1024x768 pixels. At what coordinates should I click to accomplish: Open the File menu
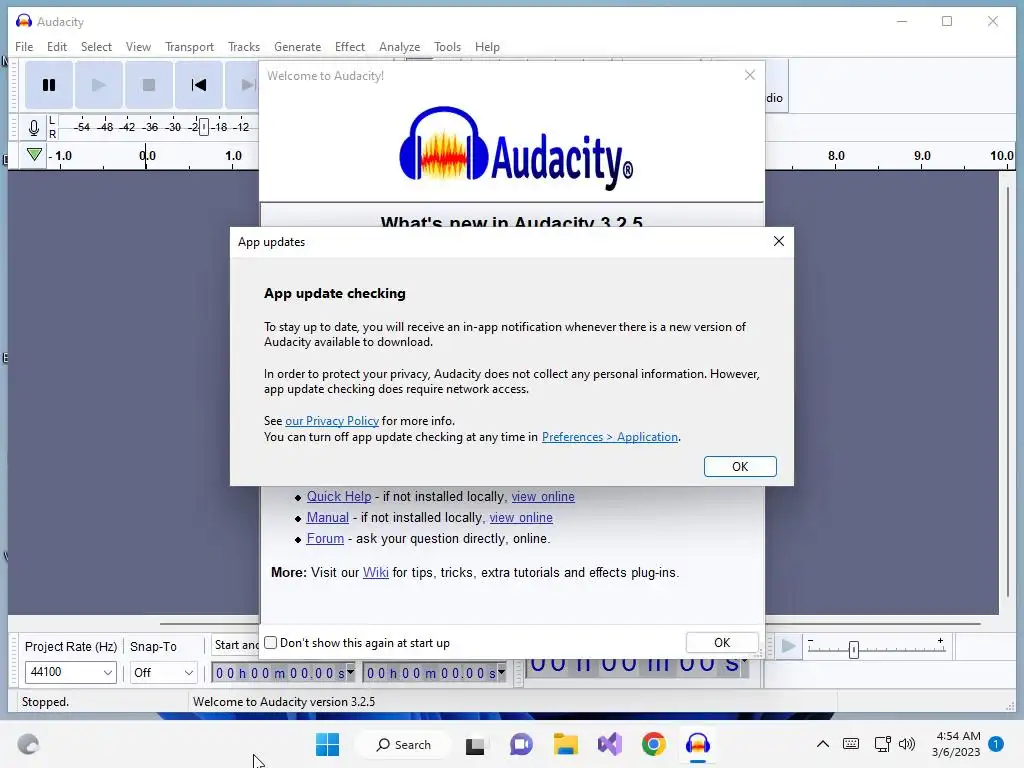pos(24,47)
